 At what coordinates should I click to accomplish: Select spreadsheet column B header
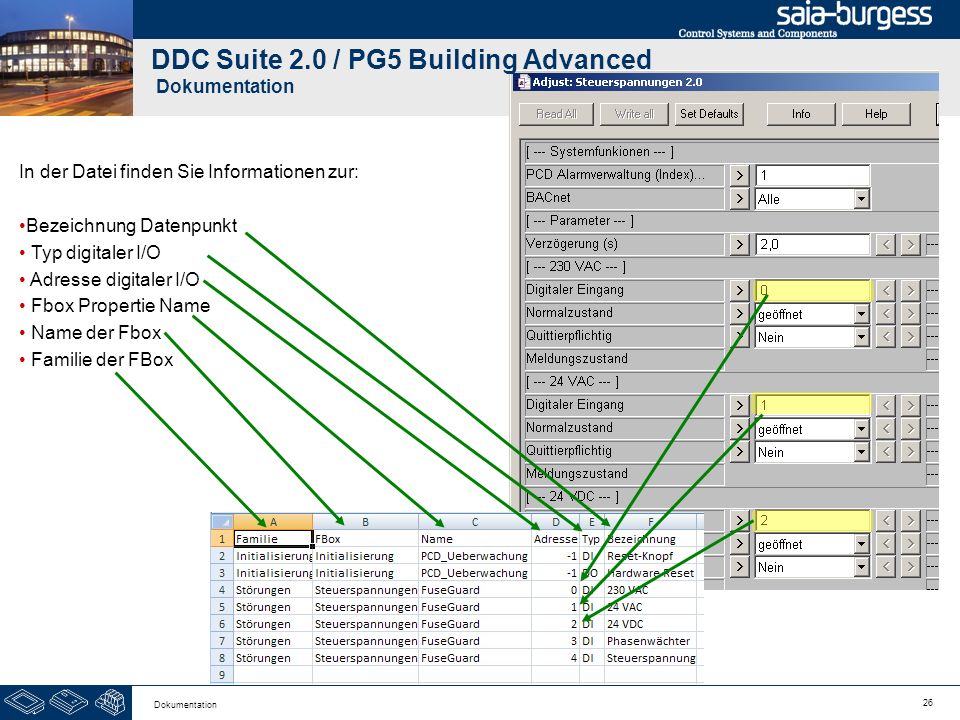click(x=366, y=522)
